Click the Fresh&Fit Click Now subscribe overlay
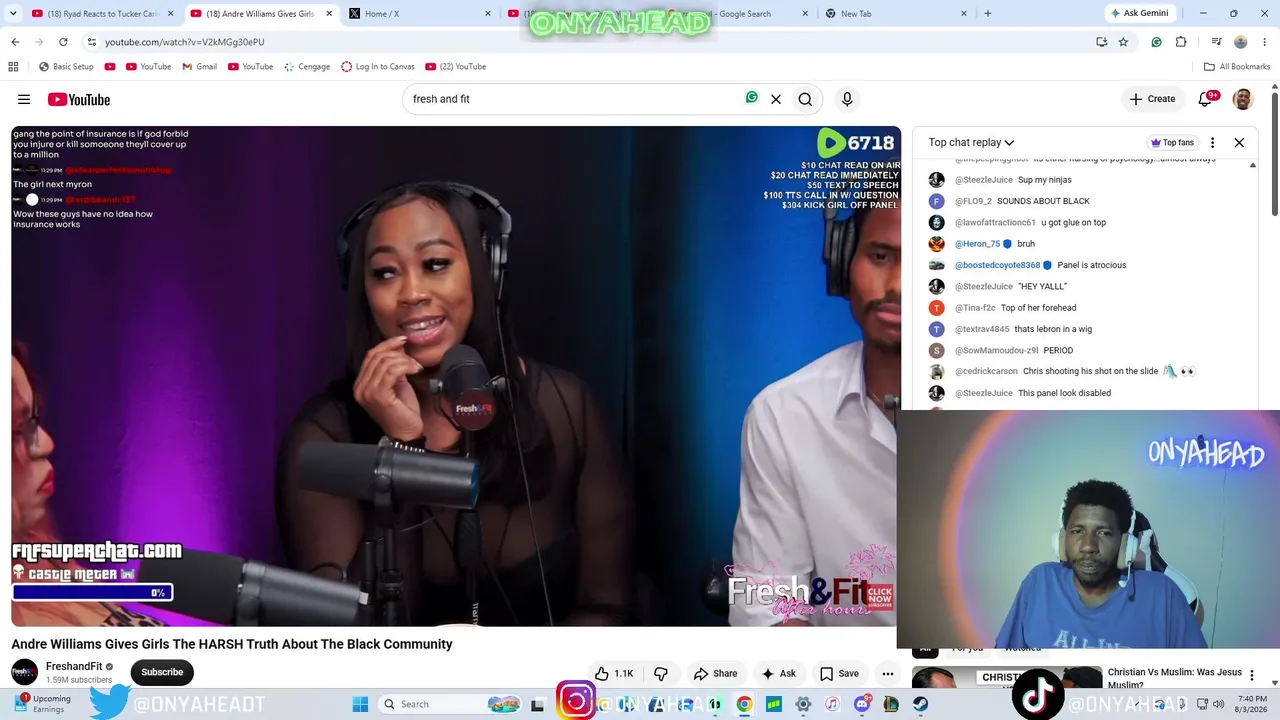This screenshot has height=720, width=1280. click(x=880, y=598)
